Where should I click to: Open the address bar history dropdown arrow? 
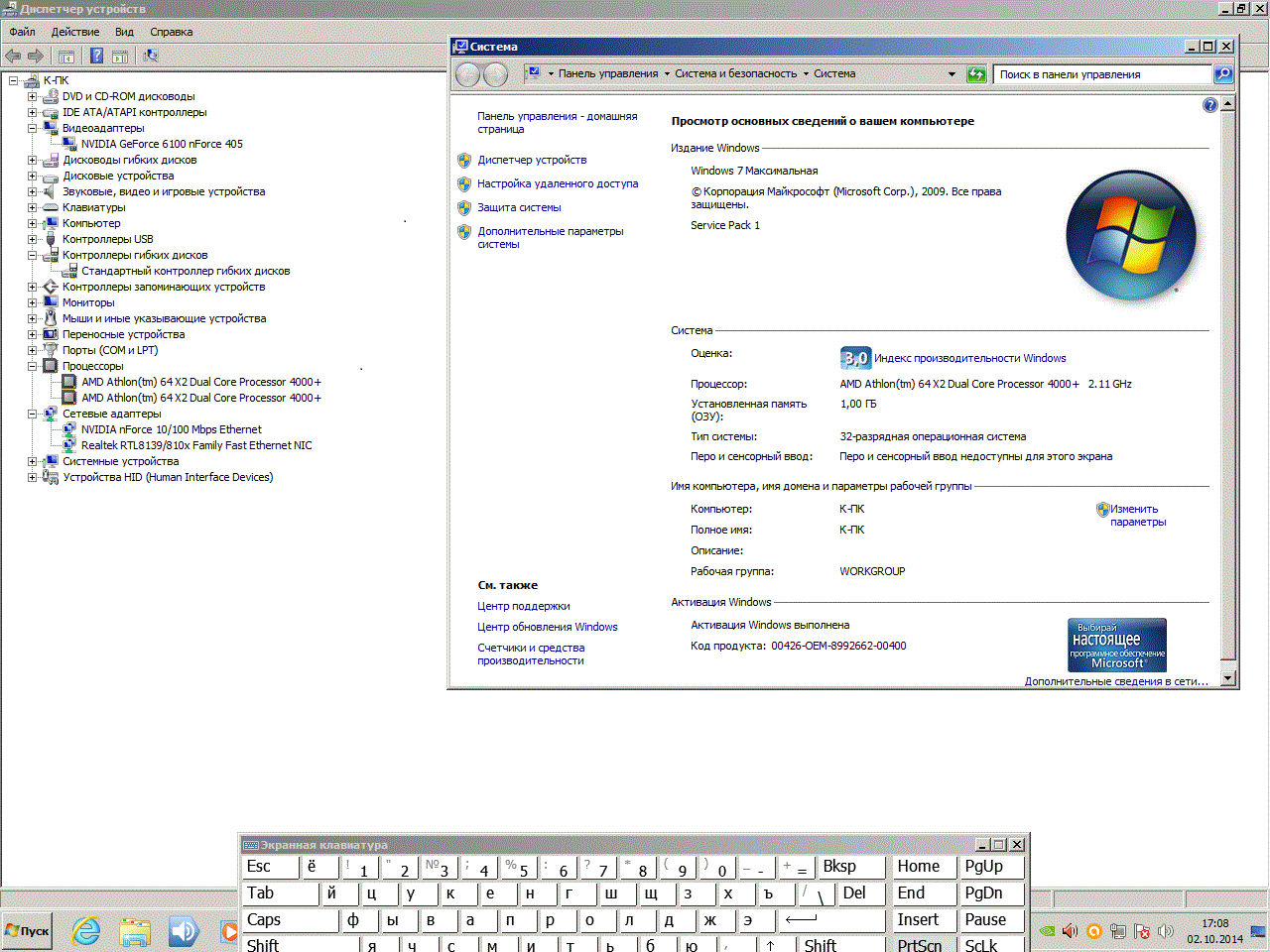tap(952, 74)
